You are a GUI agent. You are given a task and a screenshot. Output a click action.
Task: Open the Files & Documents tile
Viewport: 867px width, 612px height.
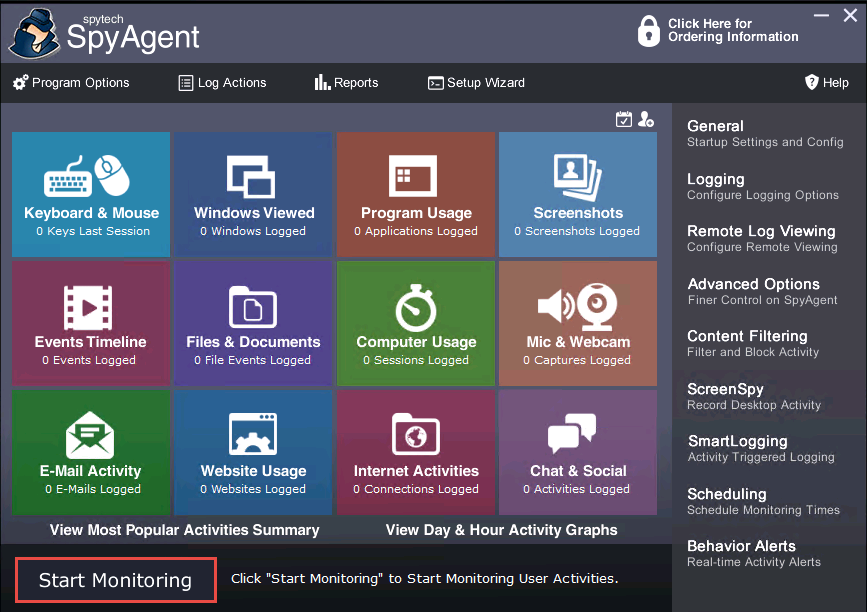253,323
